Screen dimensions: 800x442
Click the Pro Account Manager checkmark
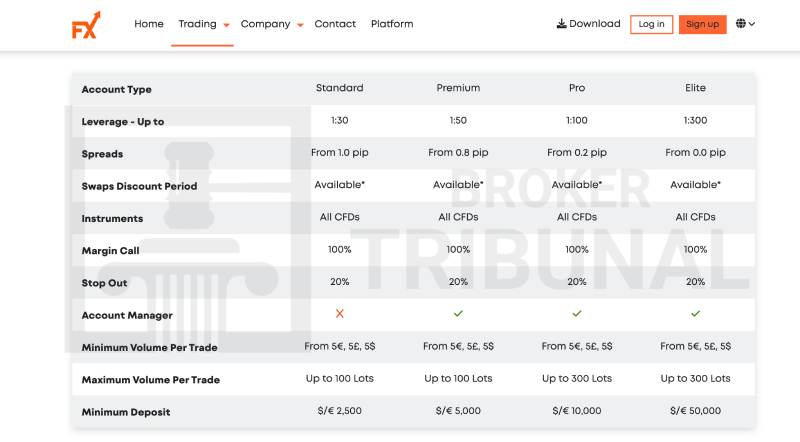(577, 314)
